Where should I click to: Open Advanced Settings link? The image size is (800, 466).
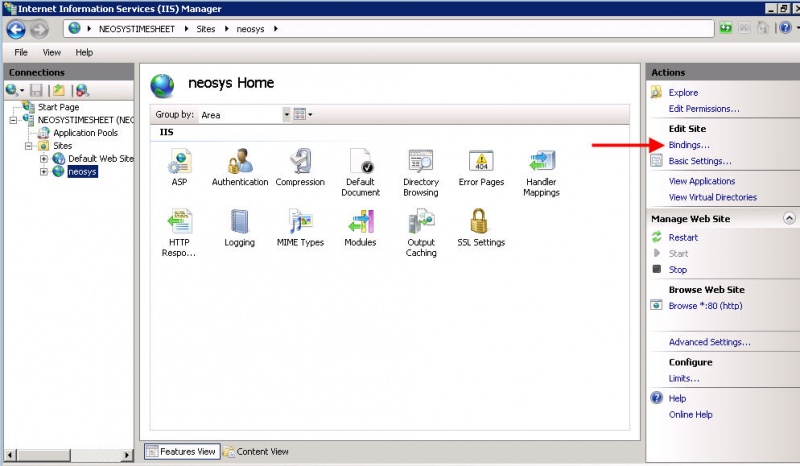pos(709,342)
